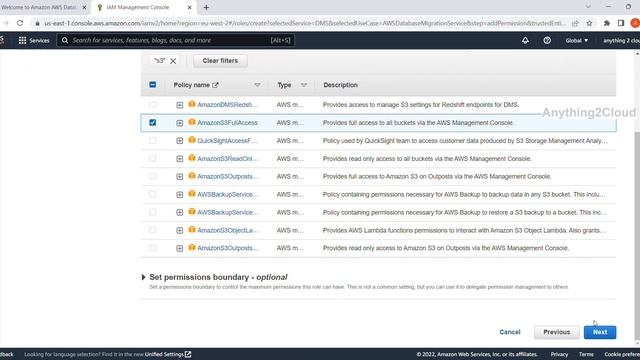Image resolution: width=640 pixels, height=360 pixels.
Task: Check the AmazonDMSRedsh... policy checkbox
Action: pyautogui.click(x=153, y=104)
